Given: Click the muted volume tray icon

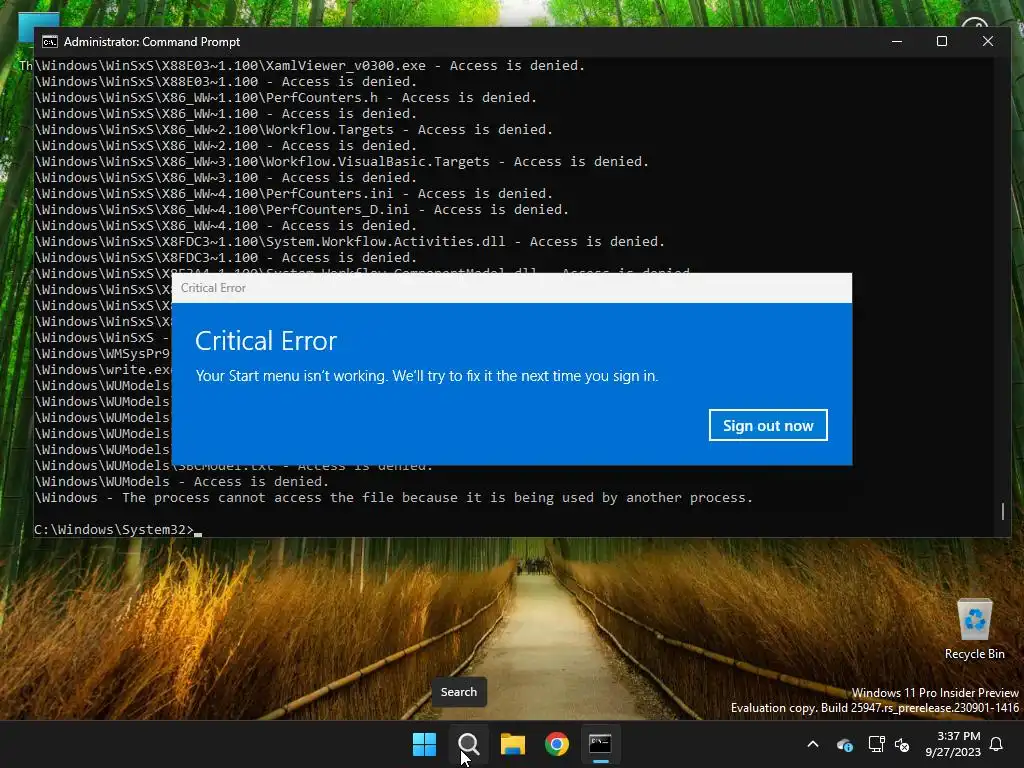Looking at the screenshot, I should (902, 744).
